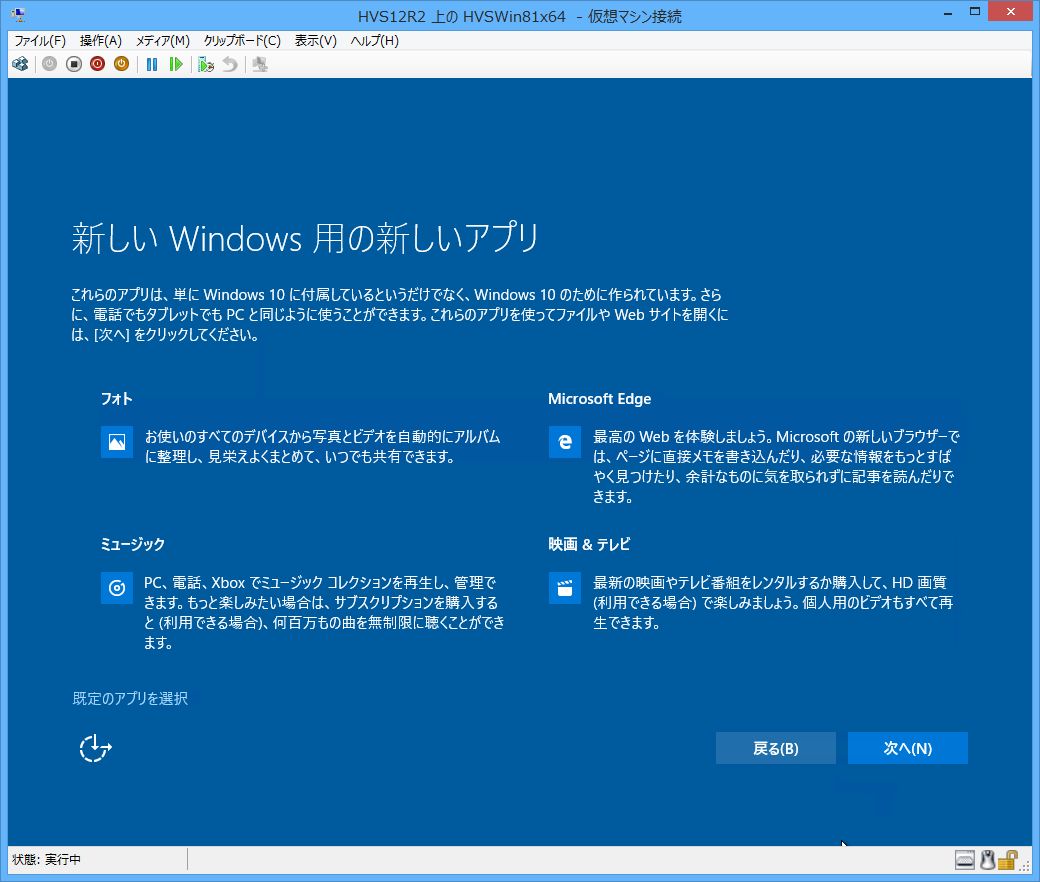Screen dimensions: 1040x882
Task: Close the virtual machine connection window
Action: coord(1011,11)
